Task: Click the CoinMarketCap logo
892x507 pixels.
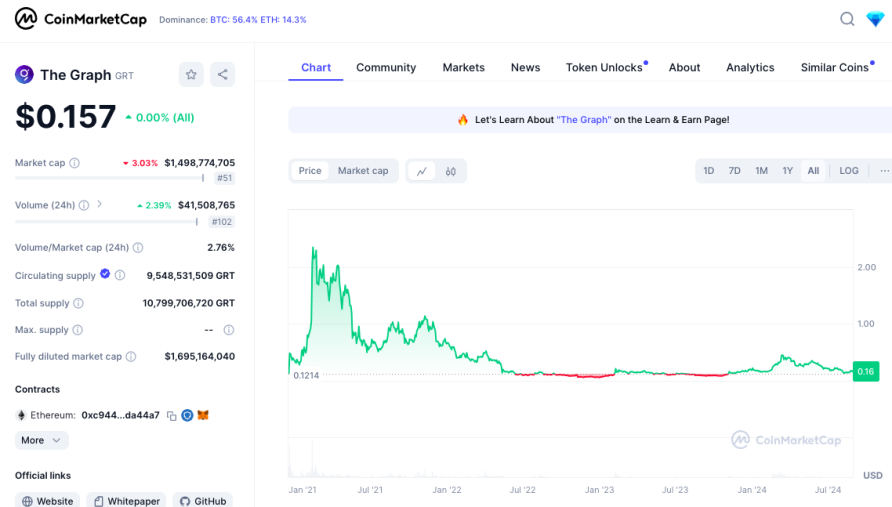Action: click(81, 19)
